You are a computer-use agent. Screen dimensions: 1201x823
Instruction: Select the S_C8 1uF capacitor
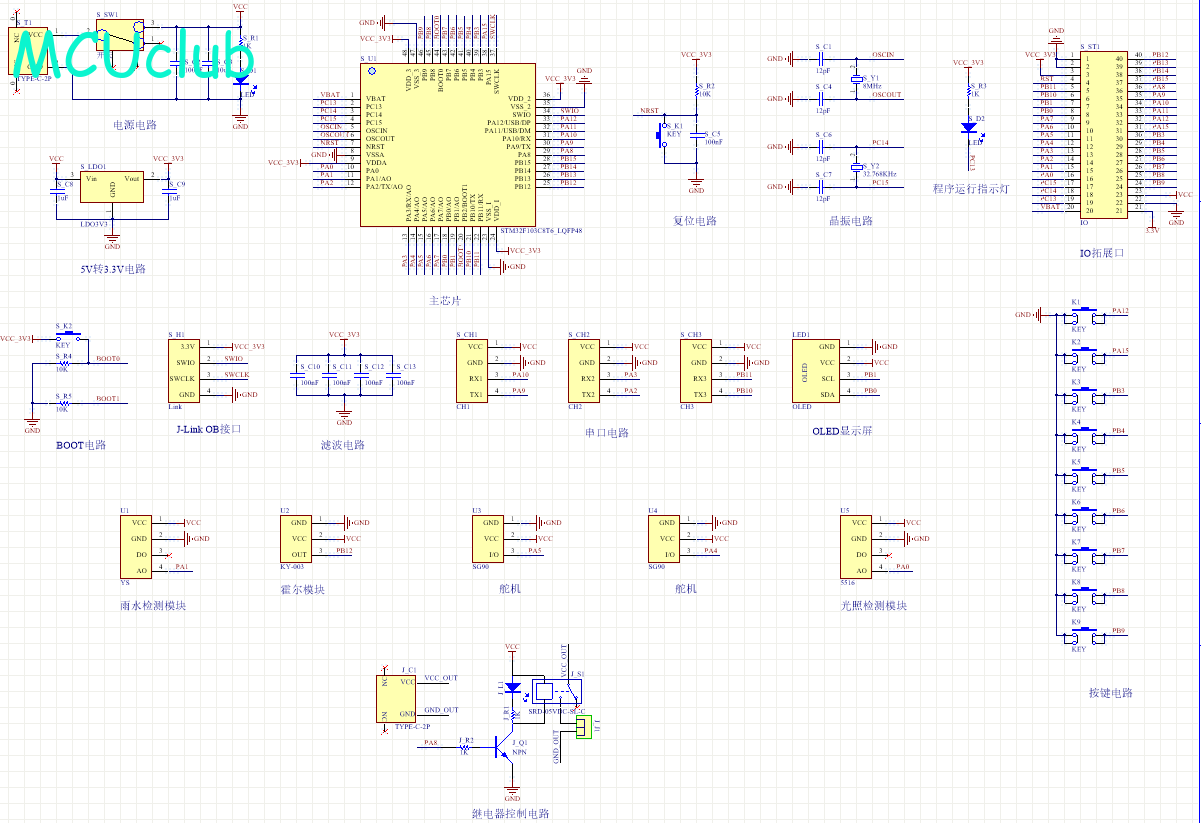tap(57, 193)
